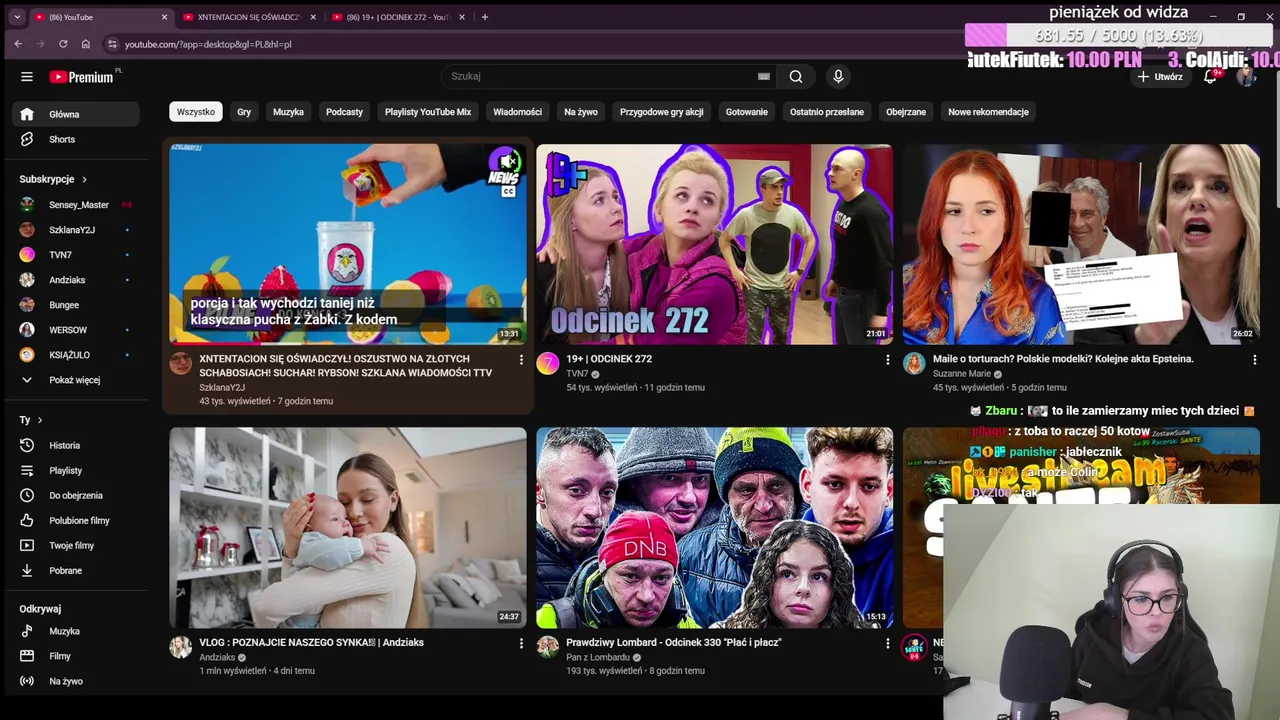Select the Muzyka filter chip
The width and height of the screenshot is (1280, 720).
click(x=288, y=112)
